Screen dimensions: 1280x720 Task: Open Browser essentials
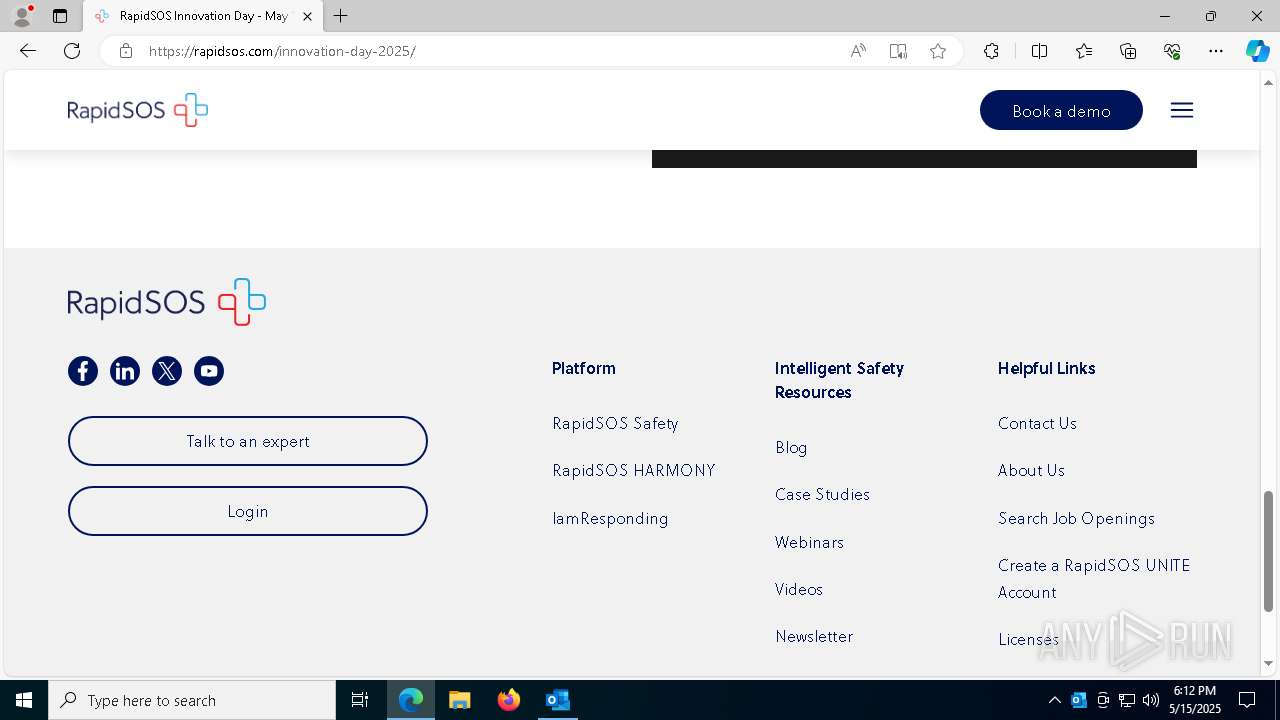pyautogui.click(x=1172, y=51)
